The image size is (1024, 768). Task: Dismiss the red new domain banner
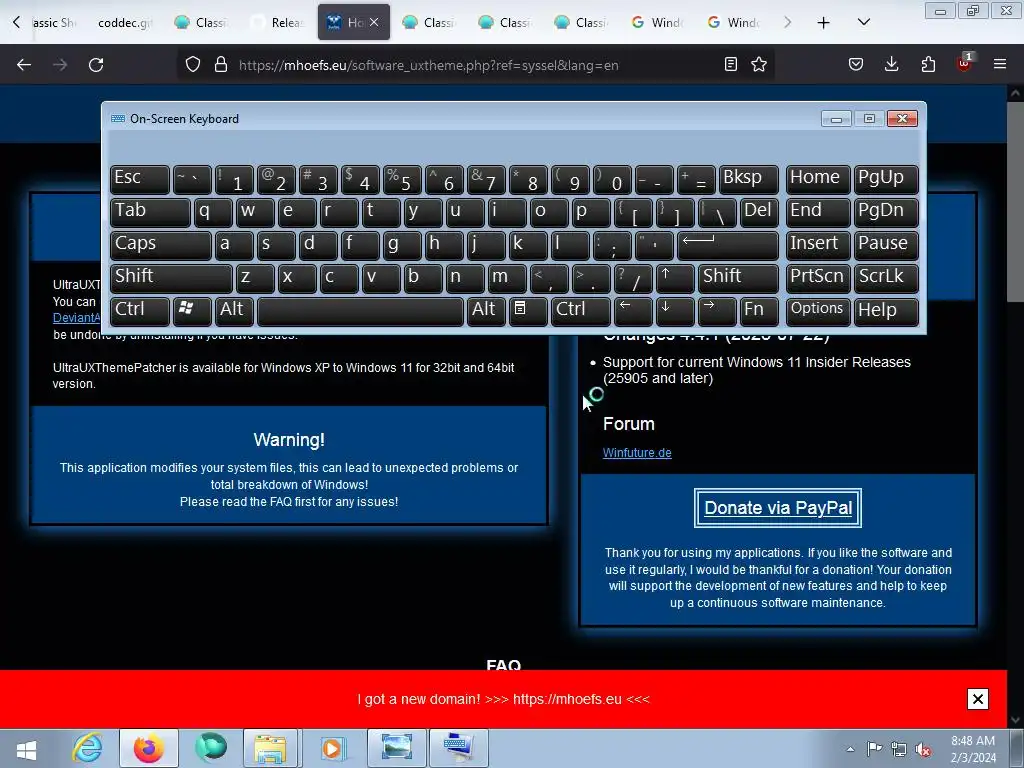(978, 699)
